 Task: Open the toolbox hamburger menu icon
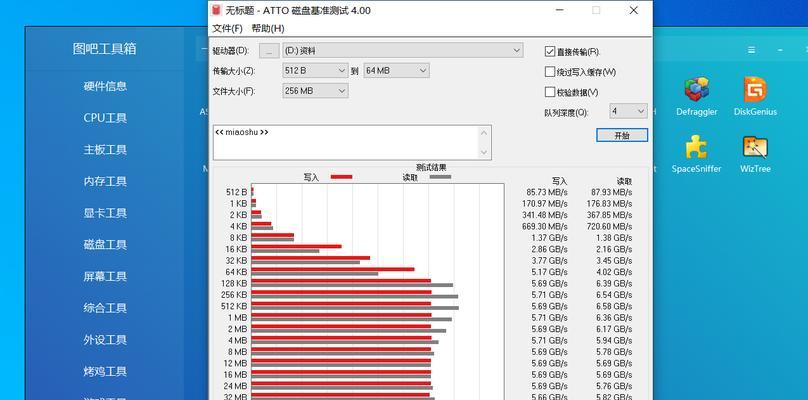(x=751, y=50)
